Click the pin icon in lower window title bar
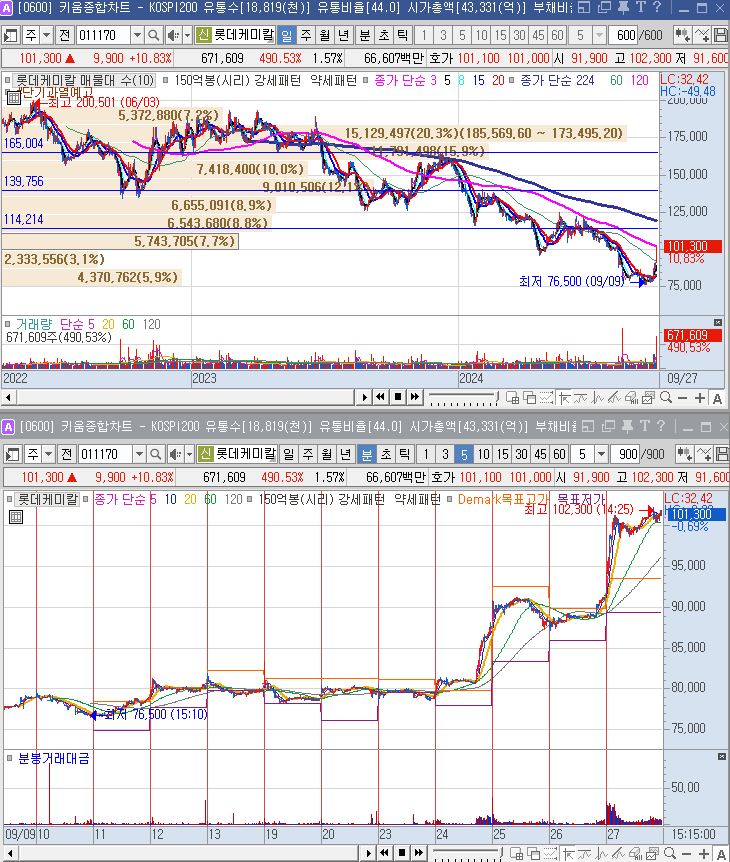 click(x=627, y=427)
